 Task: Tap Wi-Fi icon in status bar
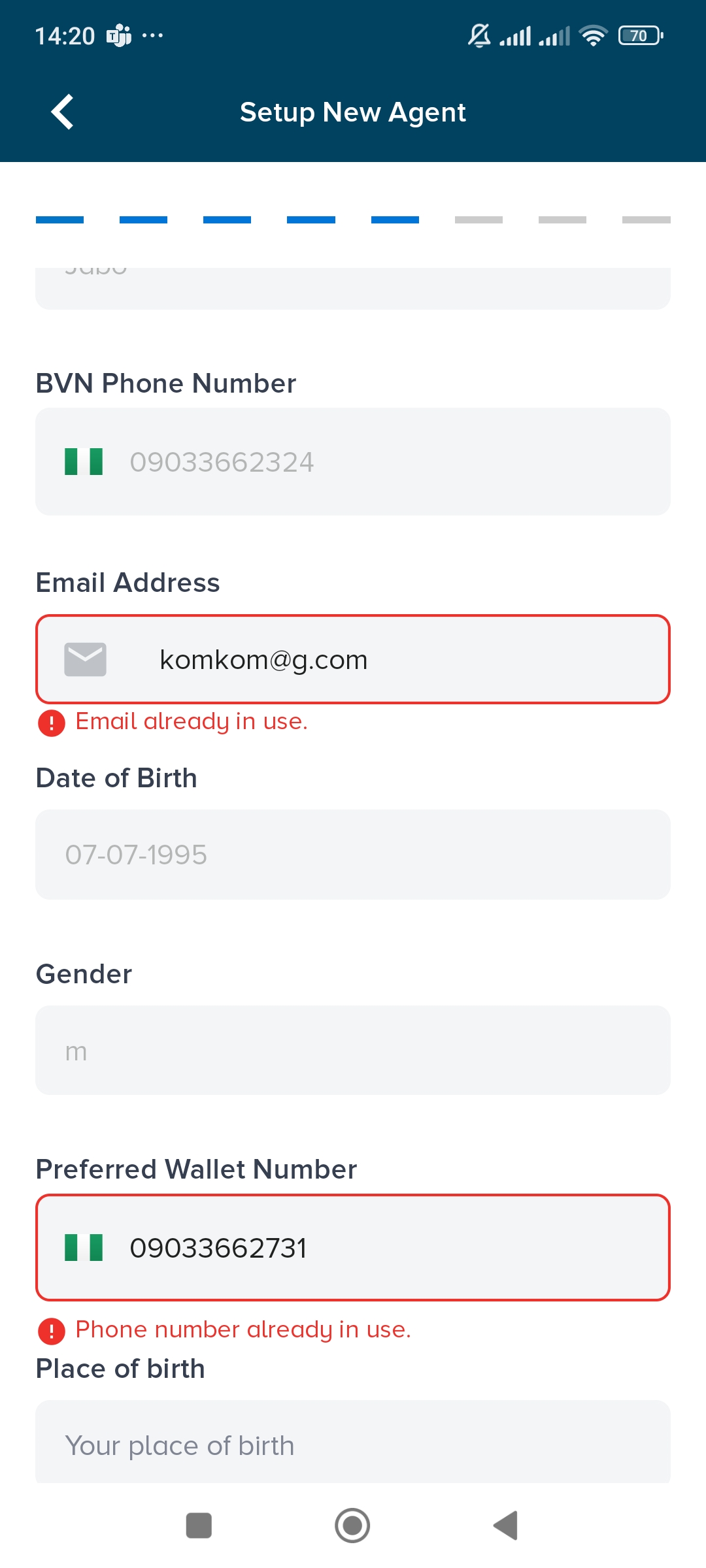pyautogui.click(x=593, y=35)
